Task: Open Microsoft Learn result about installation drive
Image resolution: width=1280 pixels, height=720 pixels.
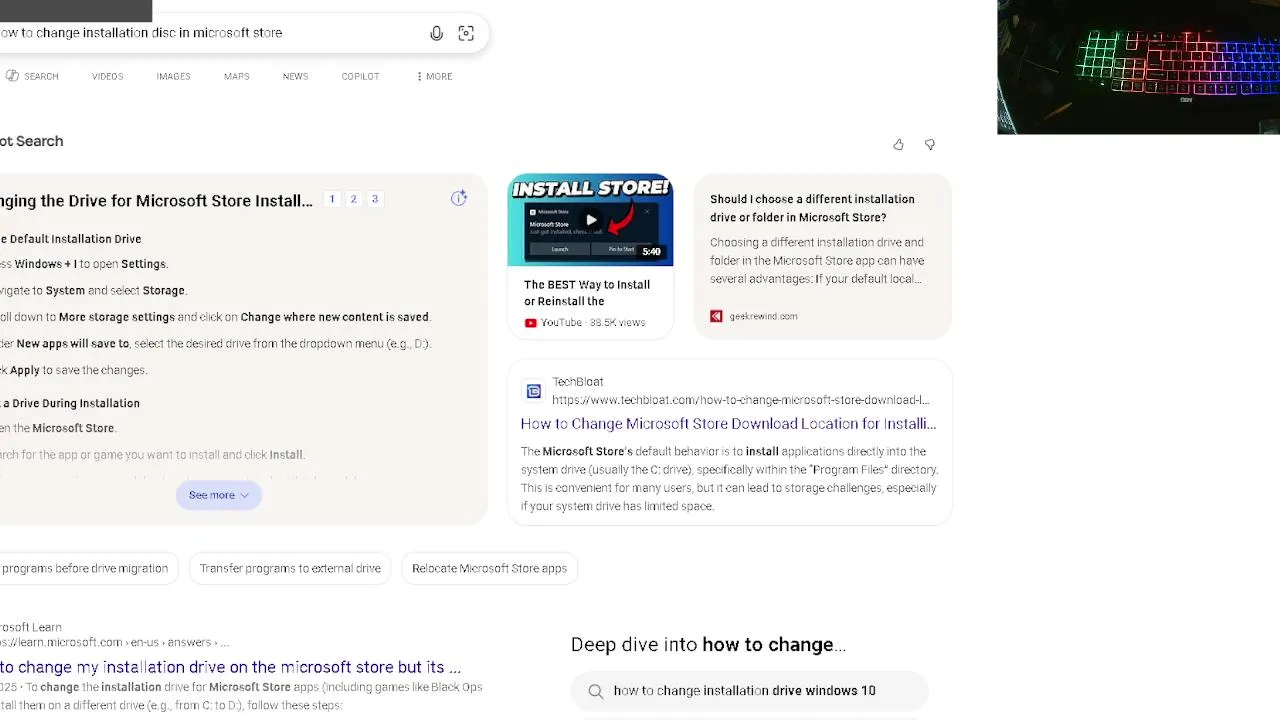Action: coord(230,667)
